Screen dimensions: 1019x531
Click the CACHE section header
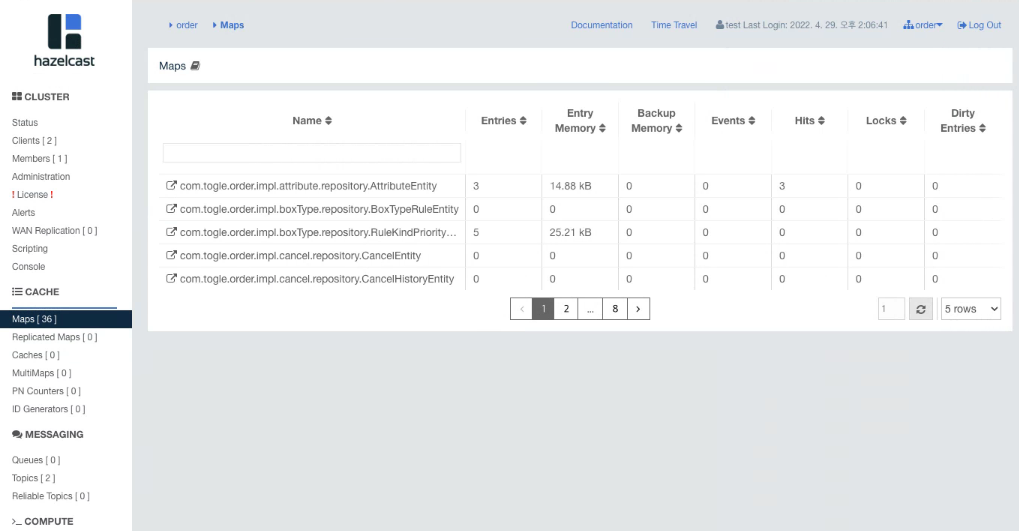pyautogui.click(x=36, y=292)
